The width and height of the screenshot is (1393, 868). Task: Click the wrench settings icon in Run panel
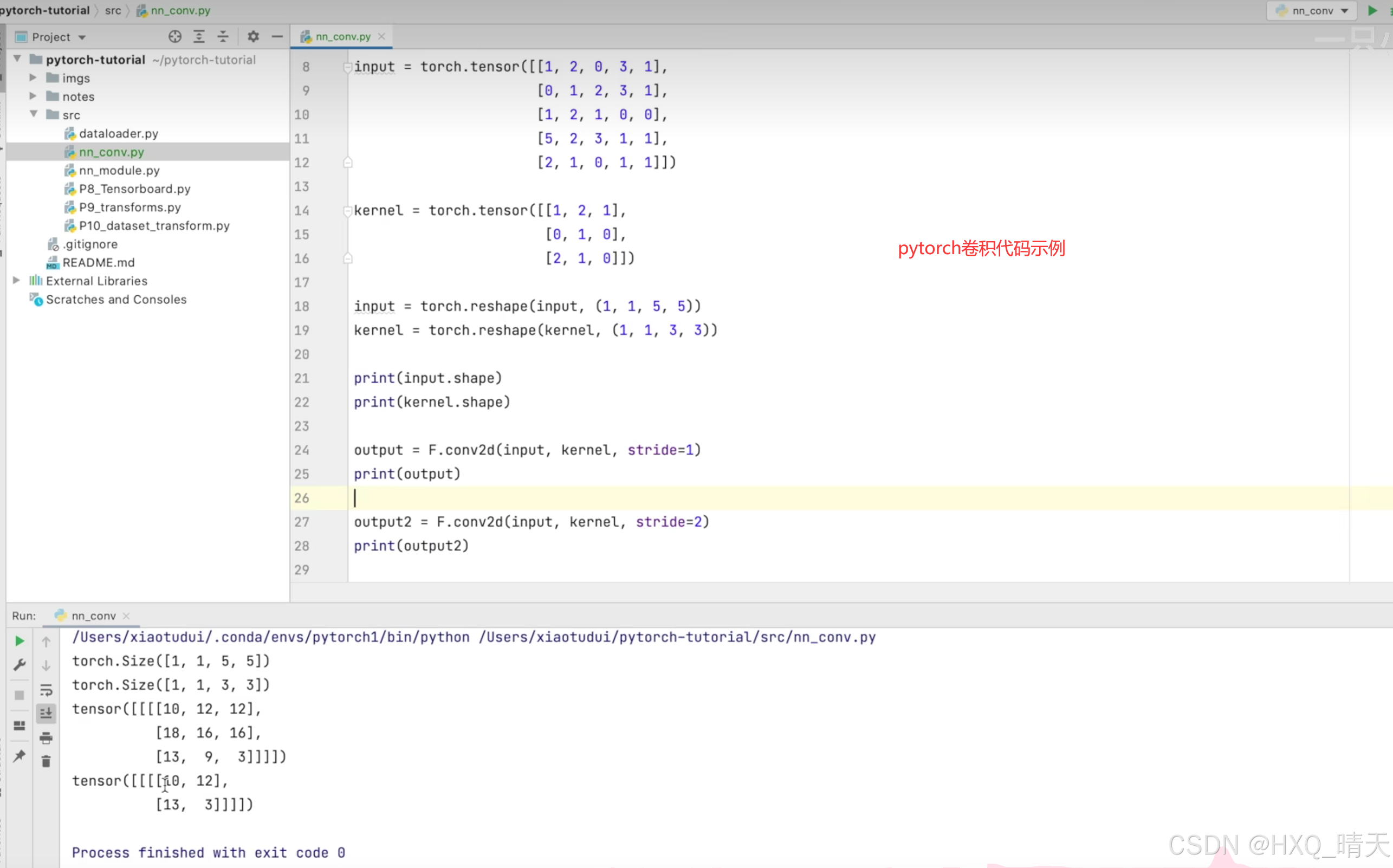pyautogui.click(x=20, y=665)
